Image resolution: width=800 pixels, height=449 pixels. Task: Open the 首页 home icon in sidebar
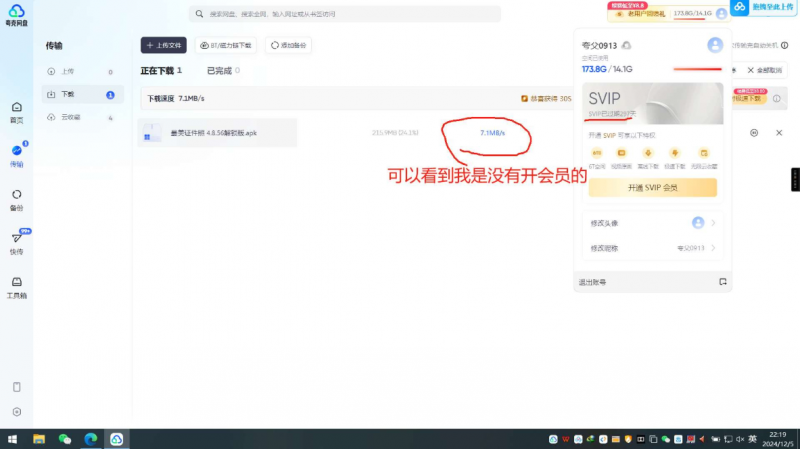(x=16, y=111)
